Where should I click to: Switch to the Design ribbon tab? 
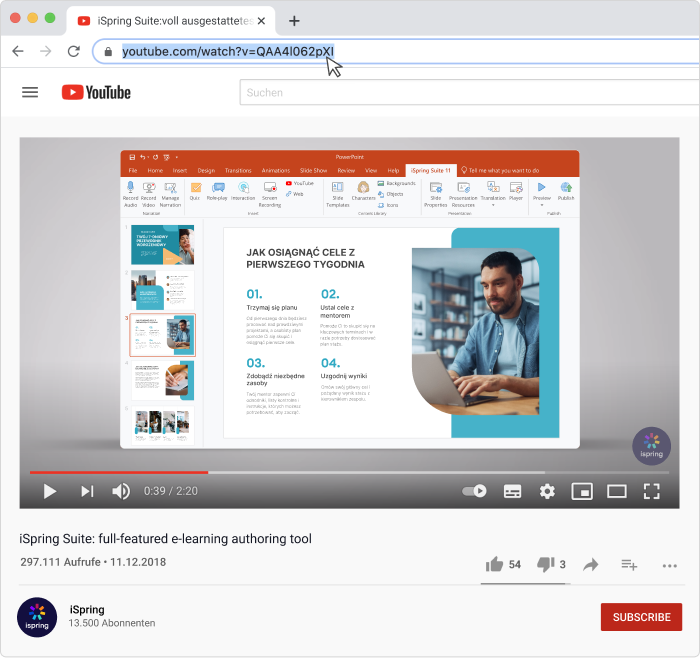pos(206,171)
